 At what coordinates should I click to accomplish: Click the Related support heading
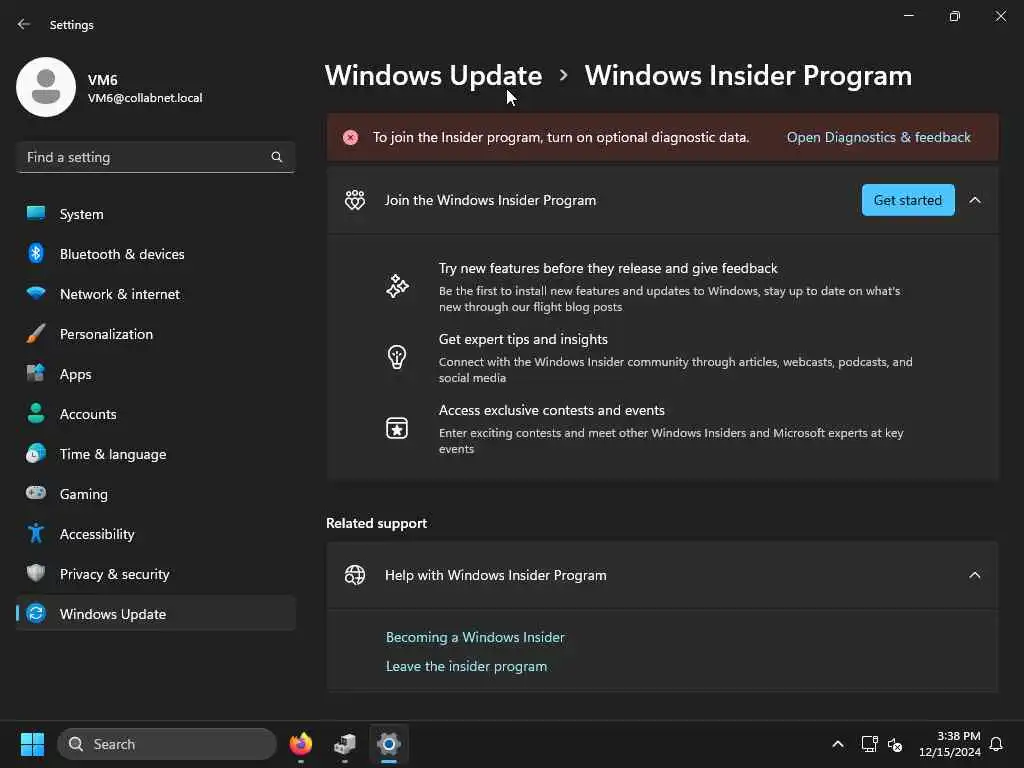click(376, 523)
